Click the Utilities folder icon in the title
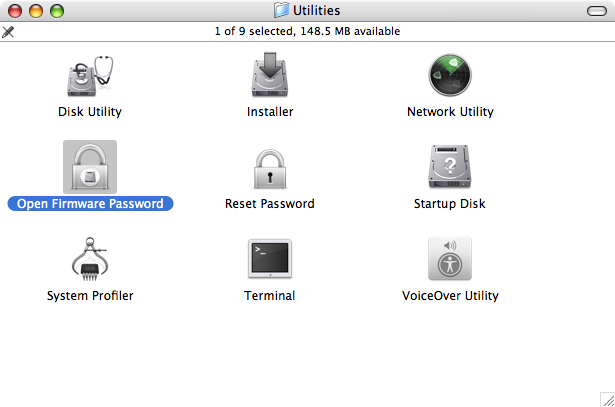615x407 pixels. click(x=282, y=10)
